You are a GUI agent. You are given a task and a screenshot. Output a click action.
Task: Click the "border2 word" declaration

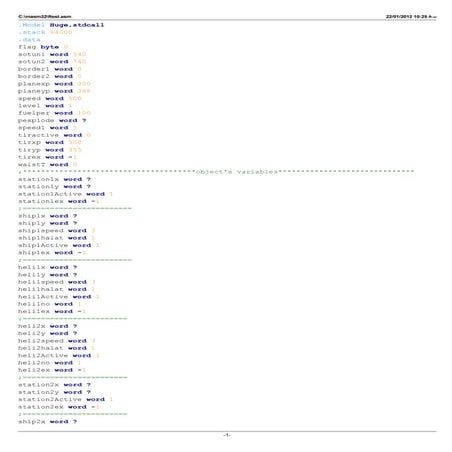(x=50, y=76)
